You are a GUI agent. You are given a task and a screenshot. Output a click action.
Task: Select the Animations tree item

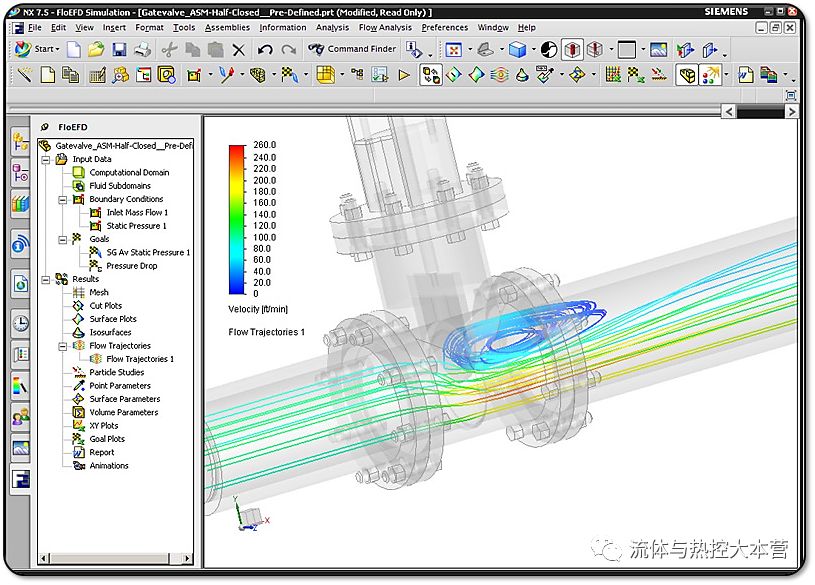pos(108,466)
